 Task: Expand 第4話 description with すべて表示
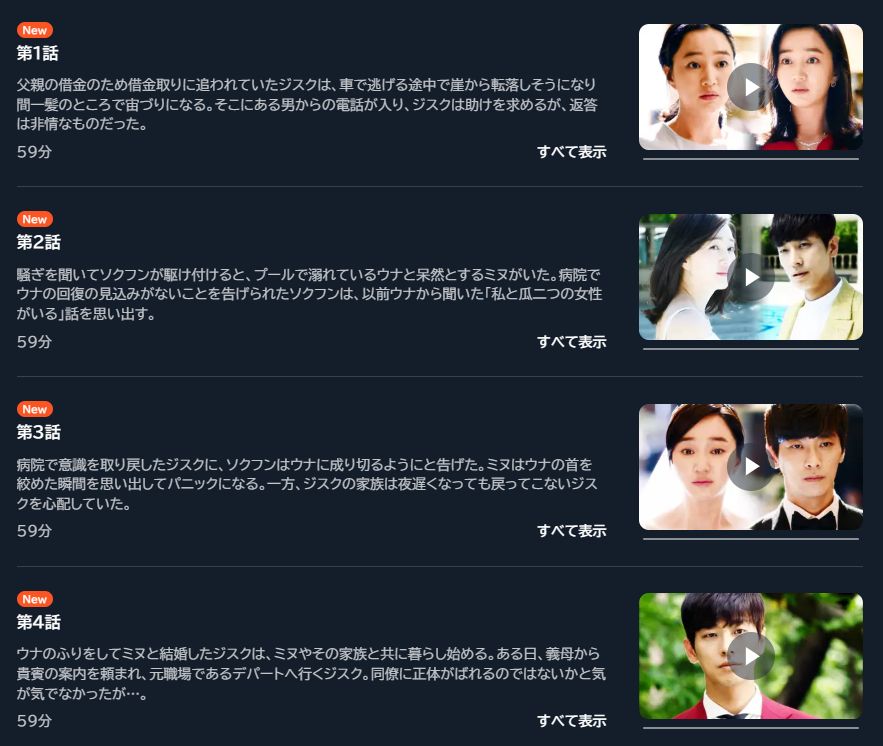(572, 721)
